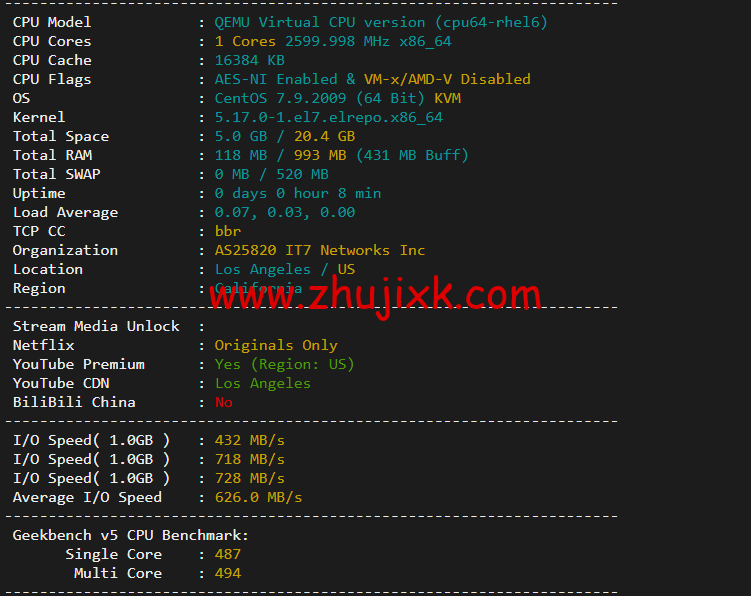This screenshot has height=596, width=751.
Task: Click the YouTube Premium Yes (Region: US) result
Action: coord(284,365)
